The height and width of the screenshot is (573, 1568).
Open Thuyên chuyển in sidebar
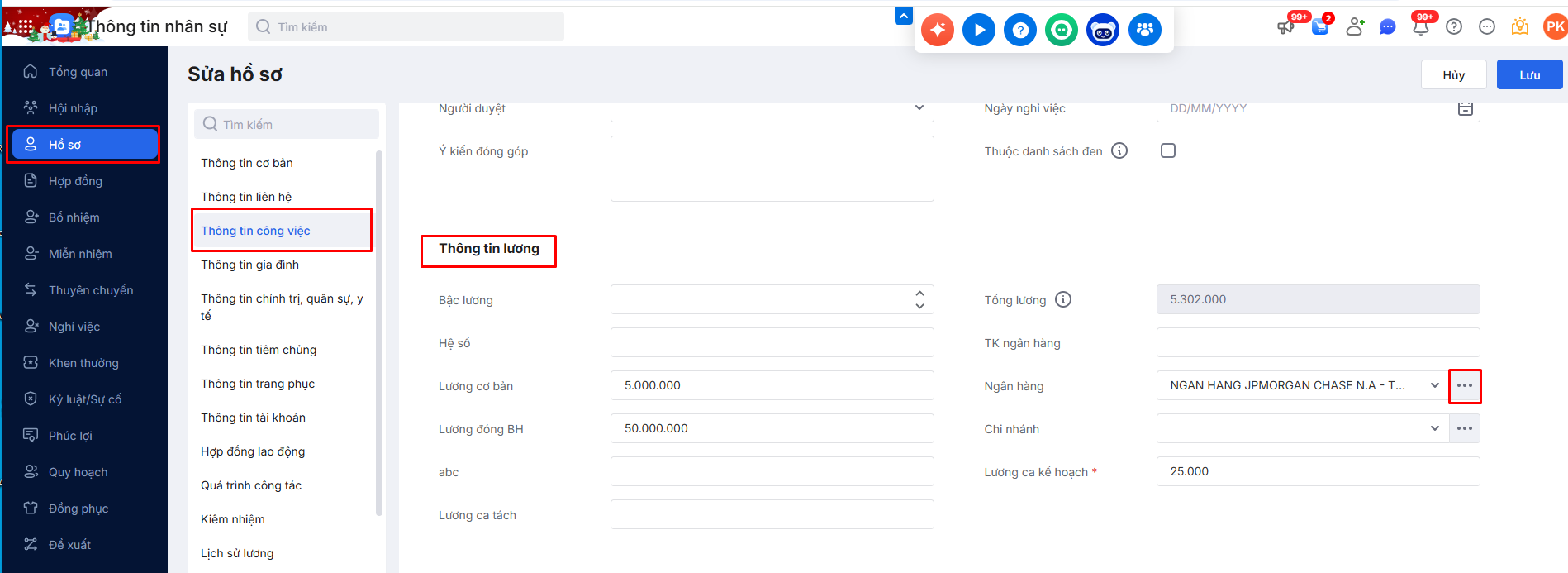[x=87, y=290]
